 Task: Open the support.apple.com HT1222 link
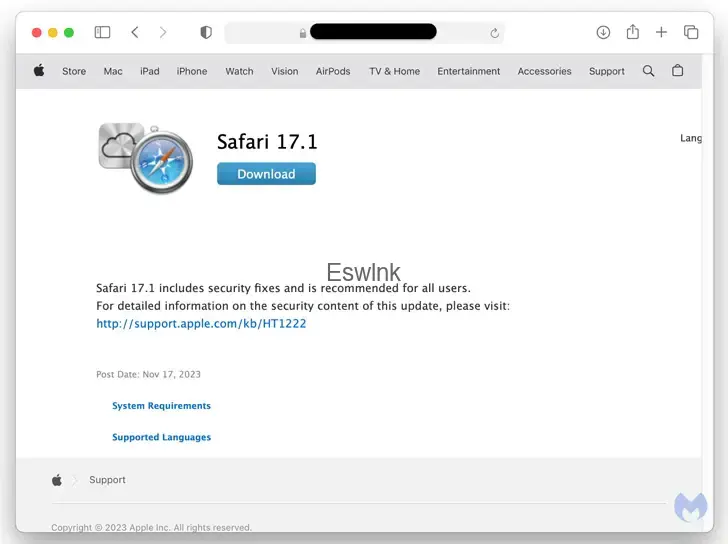201,324
